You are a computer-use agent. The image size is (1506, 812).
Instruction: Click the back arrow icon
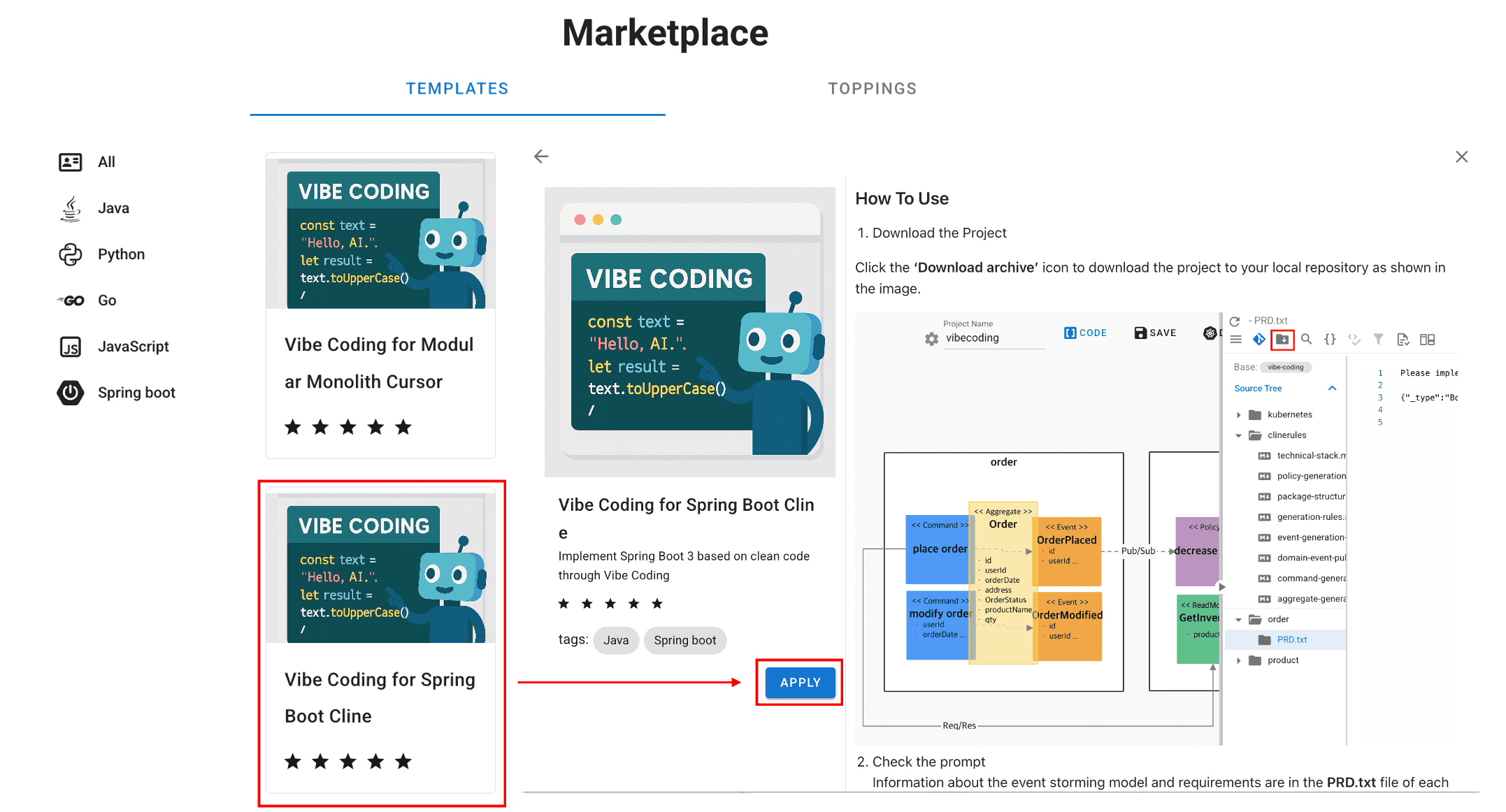tap(540, 157)
